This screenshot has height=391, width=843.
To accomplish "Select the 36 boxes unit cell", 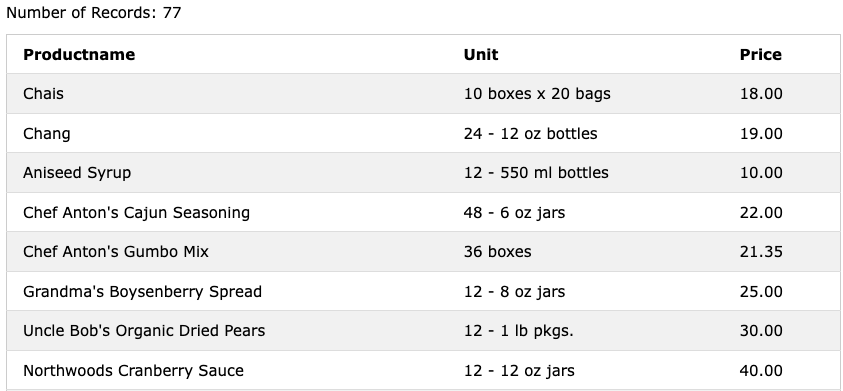I will click(497, 252).
